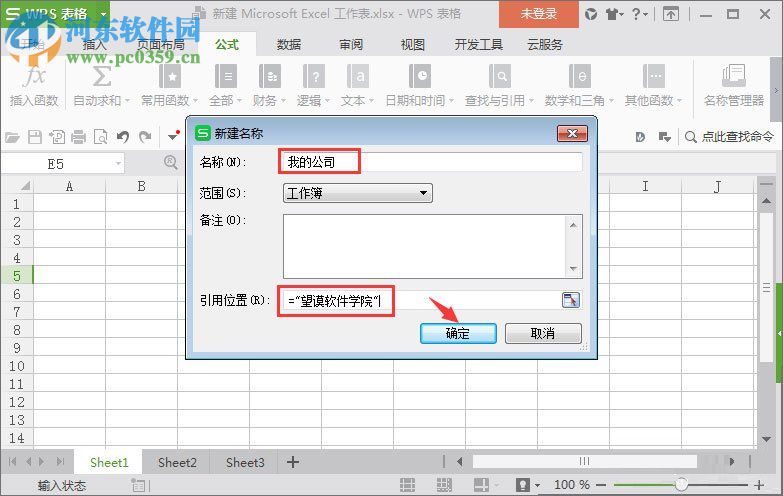The height and width of the screenshot is (496, 783).
Task: Open the 常用函数 icon
Action: 170,76
